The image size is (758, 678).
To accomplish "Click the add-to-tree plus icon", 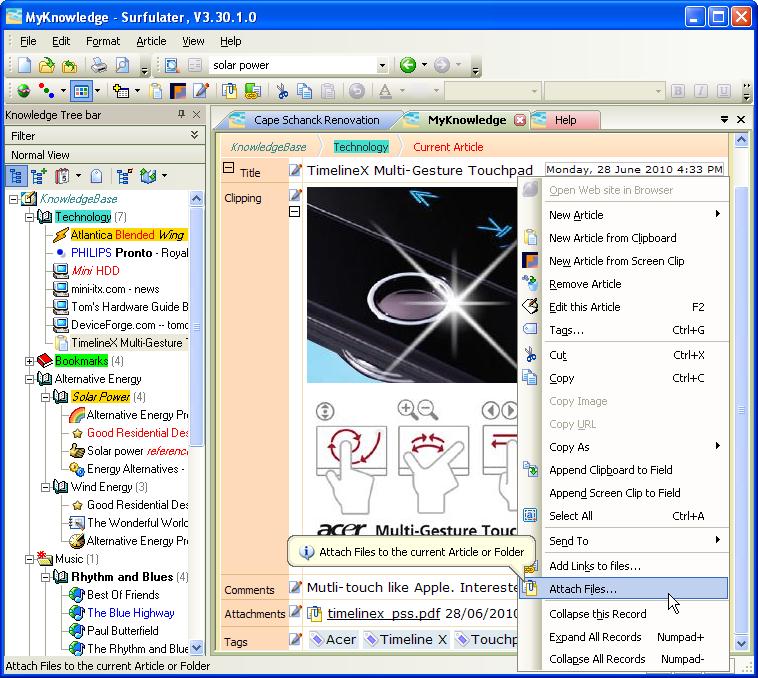I will point(38,176).
